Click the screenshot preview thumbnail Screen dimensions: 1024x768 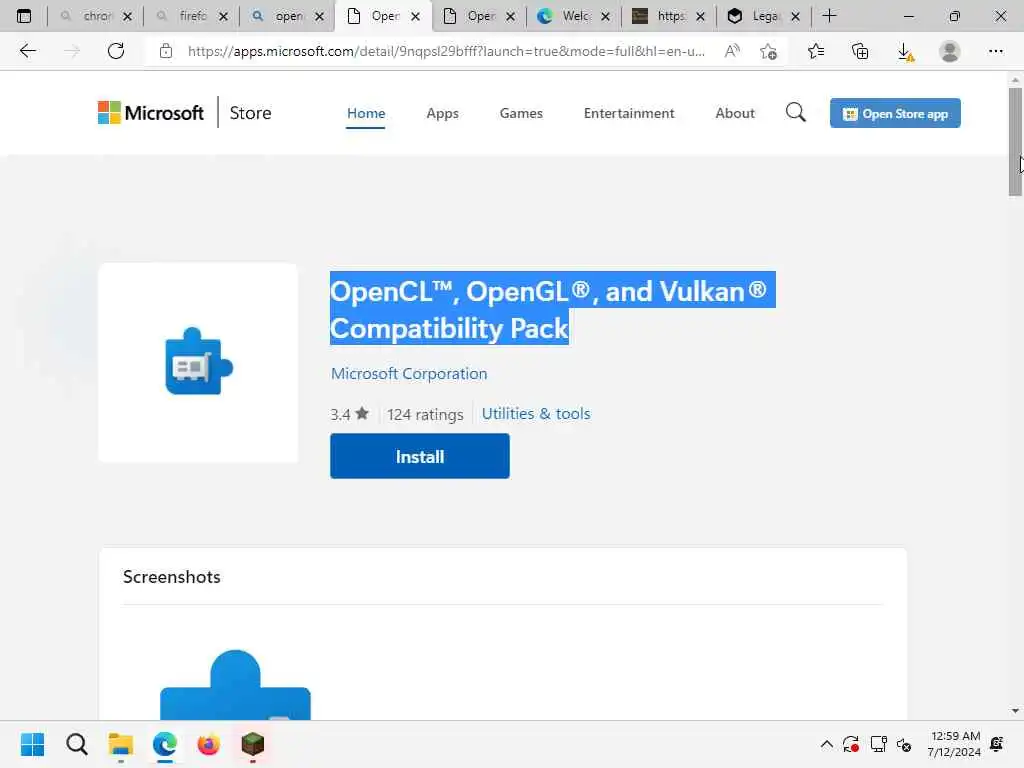point(235,684)
